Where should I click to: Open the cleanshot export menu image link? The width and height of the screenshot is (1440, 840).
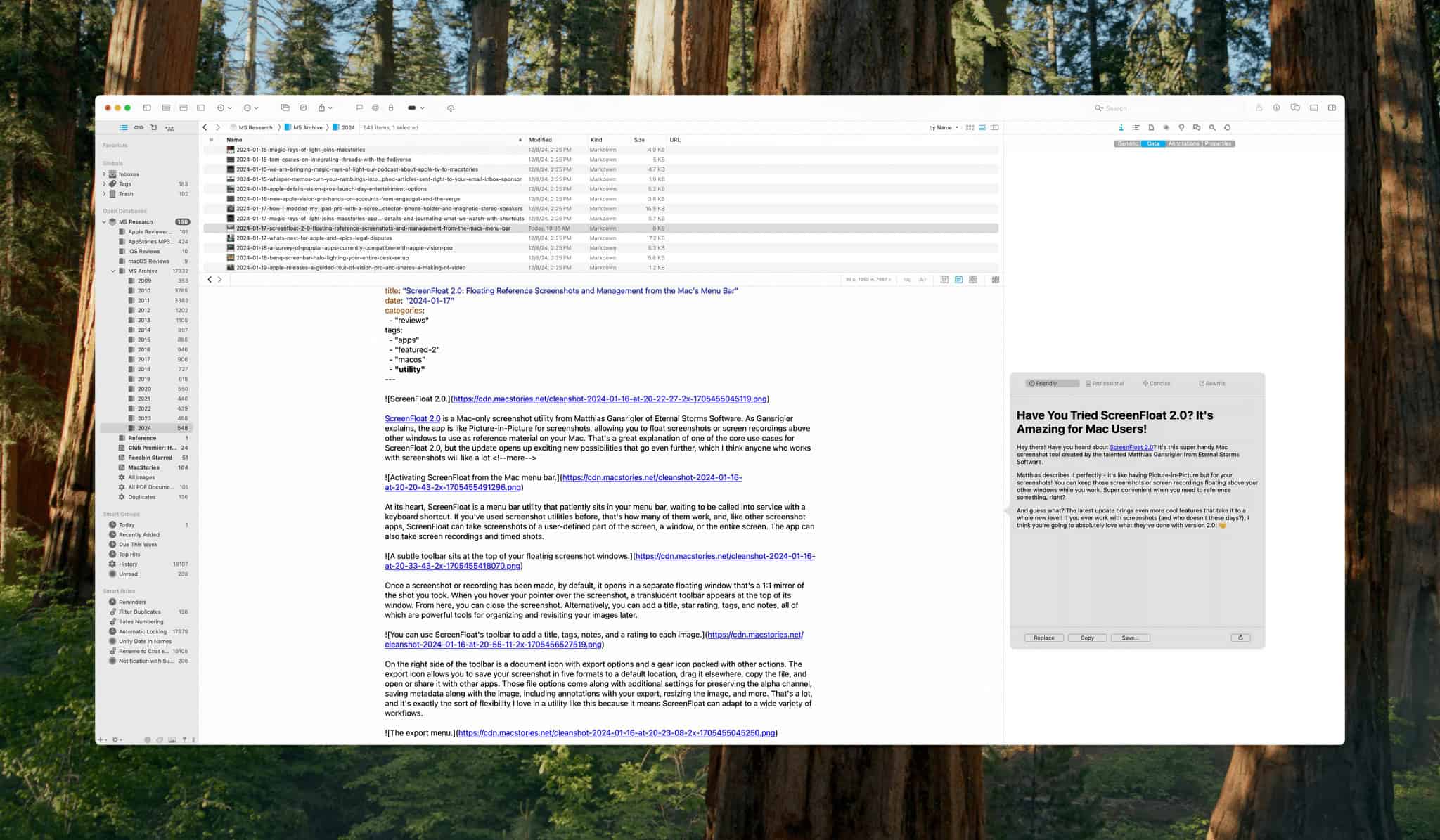(x=616, y=733)
